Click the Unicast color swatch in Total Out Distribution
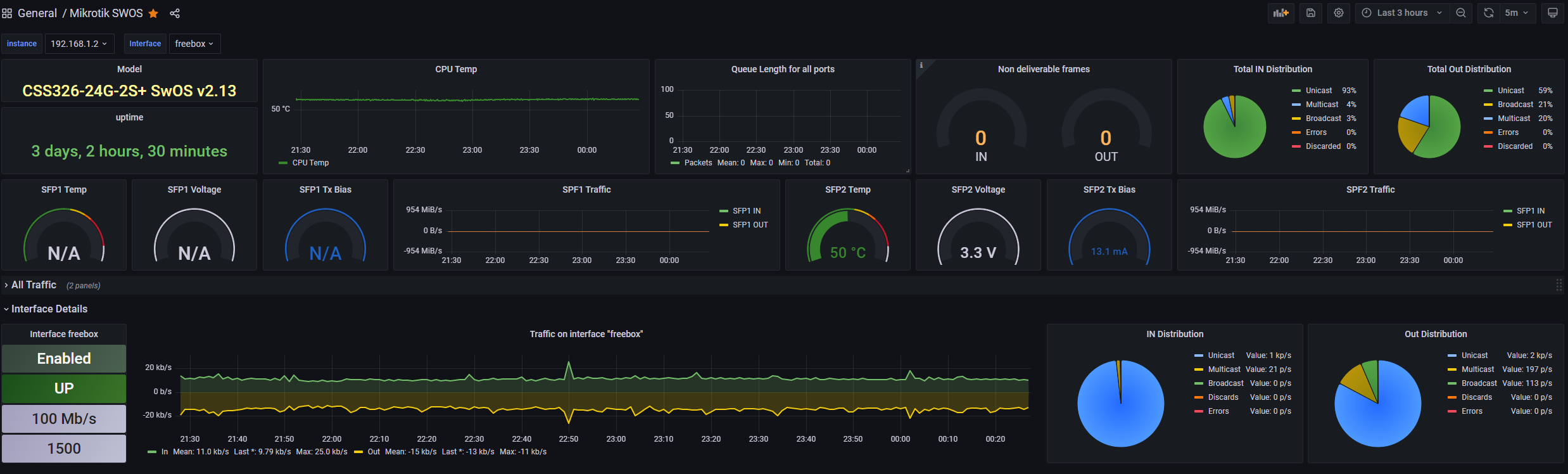 point(1488,91)
